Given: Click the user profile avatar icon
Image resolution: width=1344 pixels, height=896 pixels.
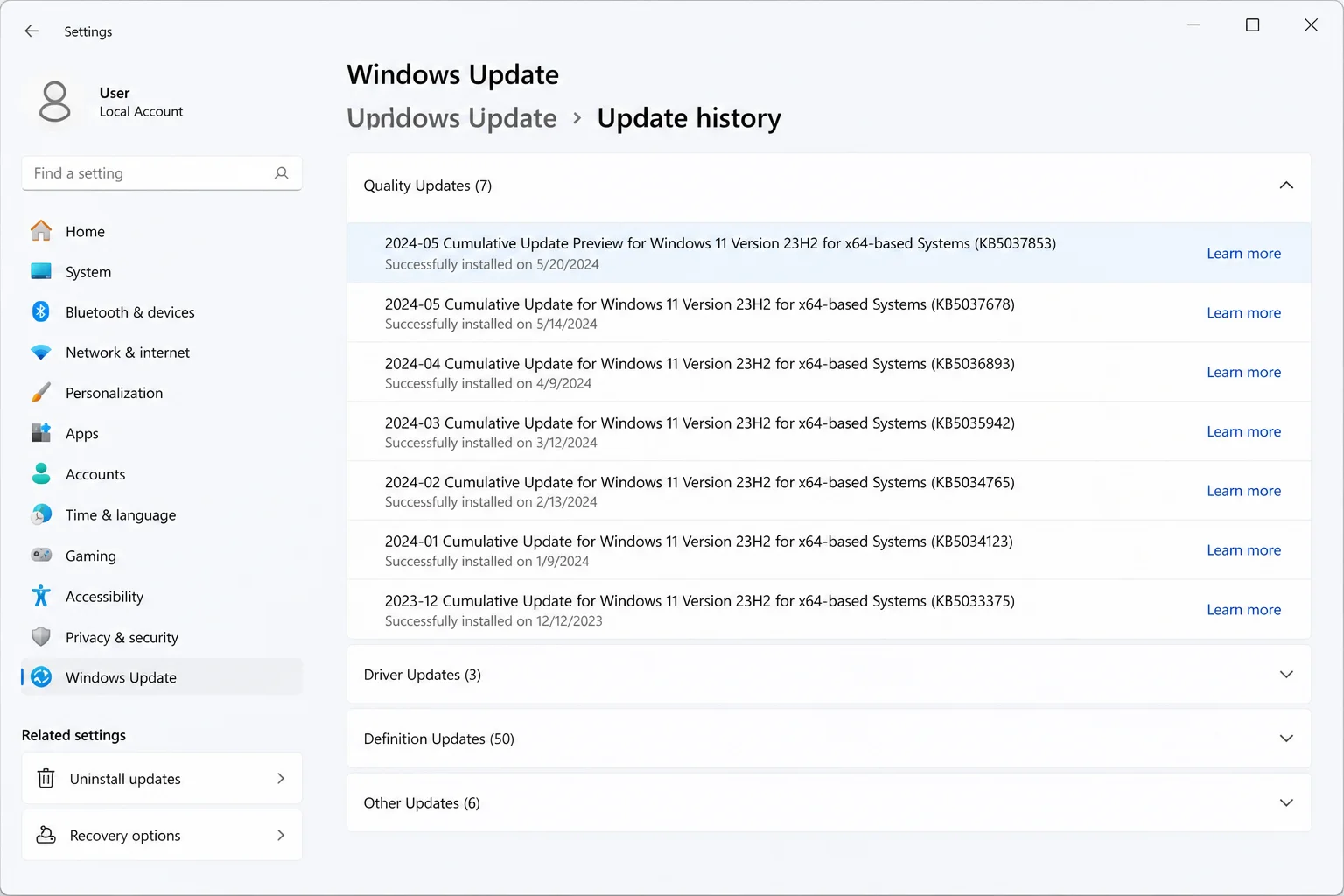Looking at the screenshot, I should [x=54, y=101].
